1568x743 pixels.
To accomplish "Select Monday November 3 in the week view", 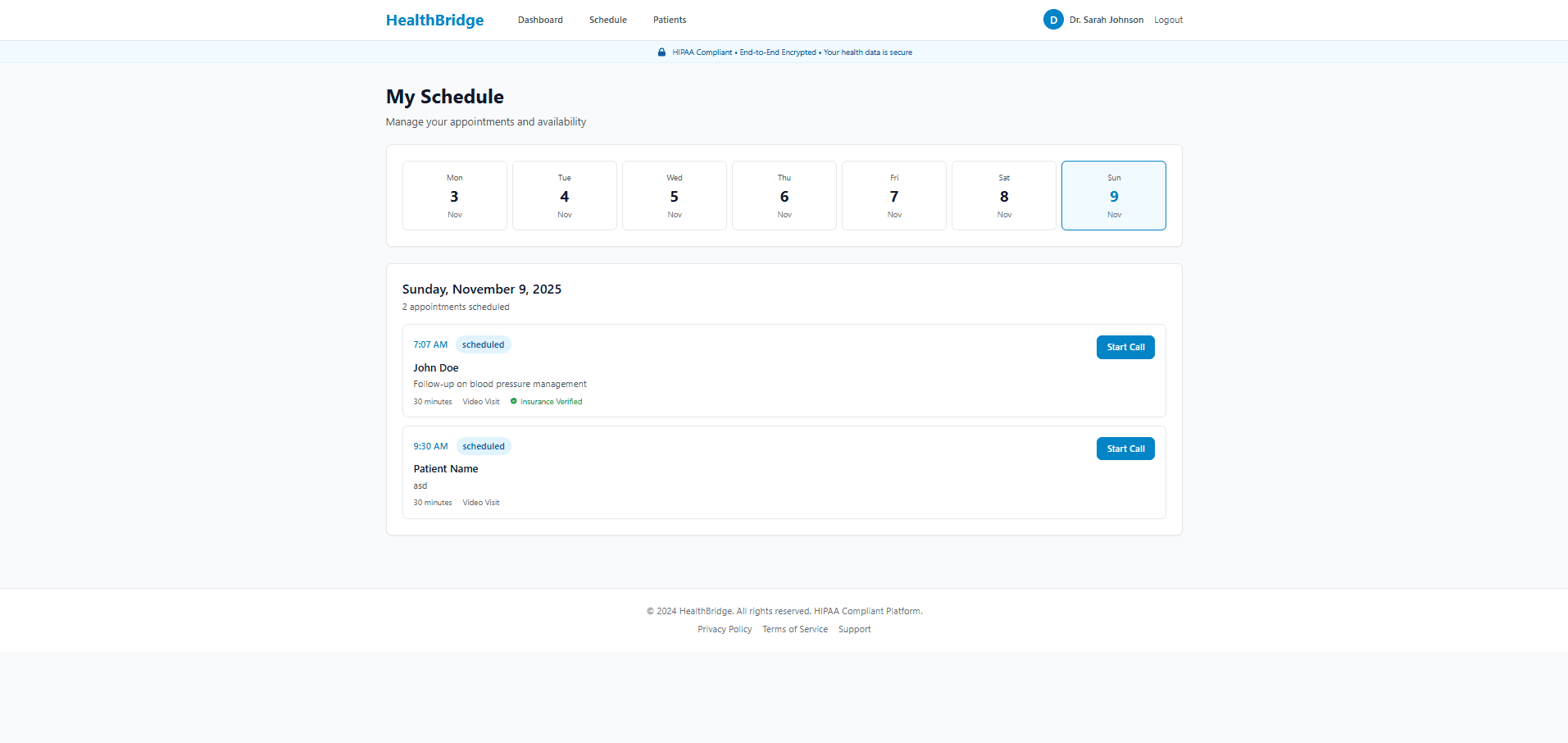I will tap(454, 195).
